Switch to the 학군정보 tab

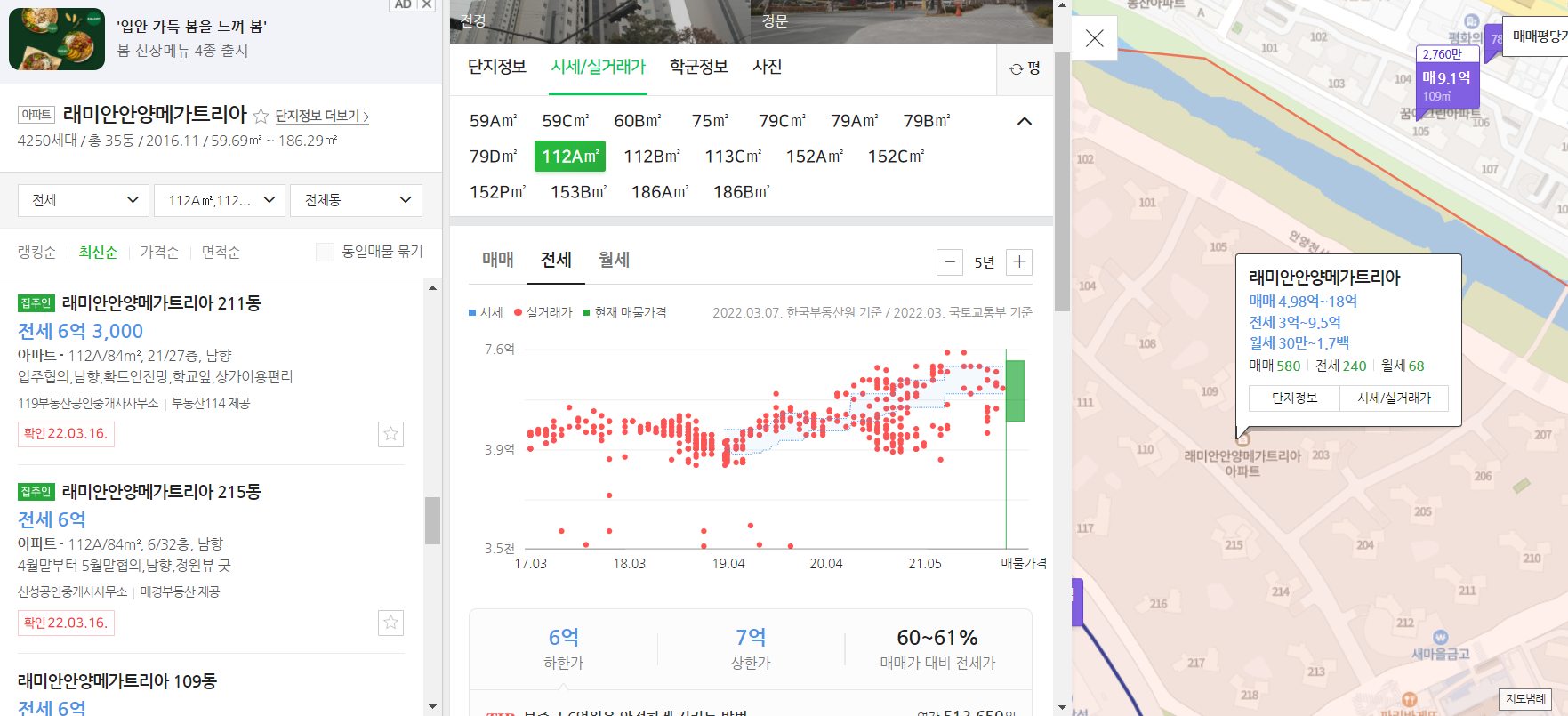point(699,67)
